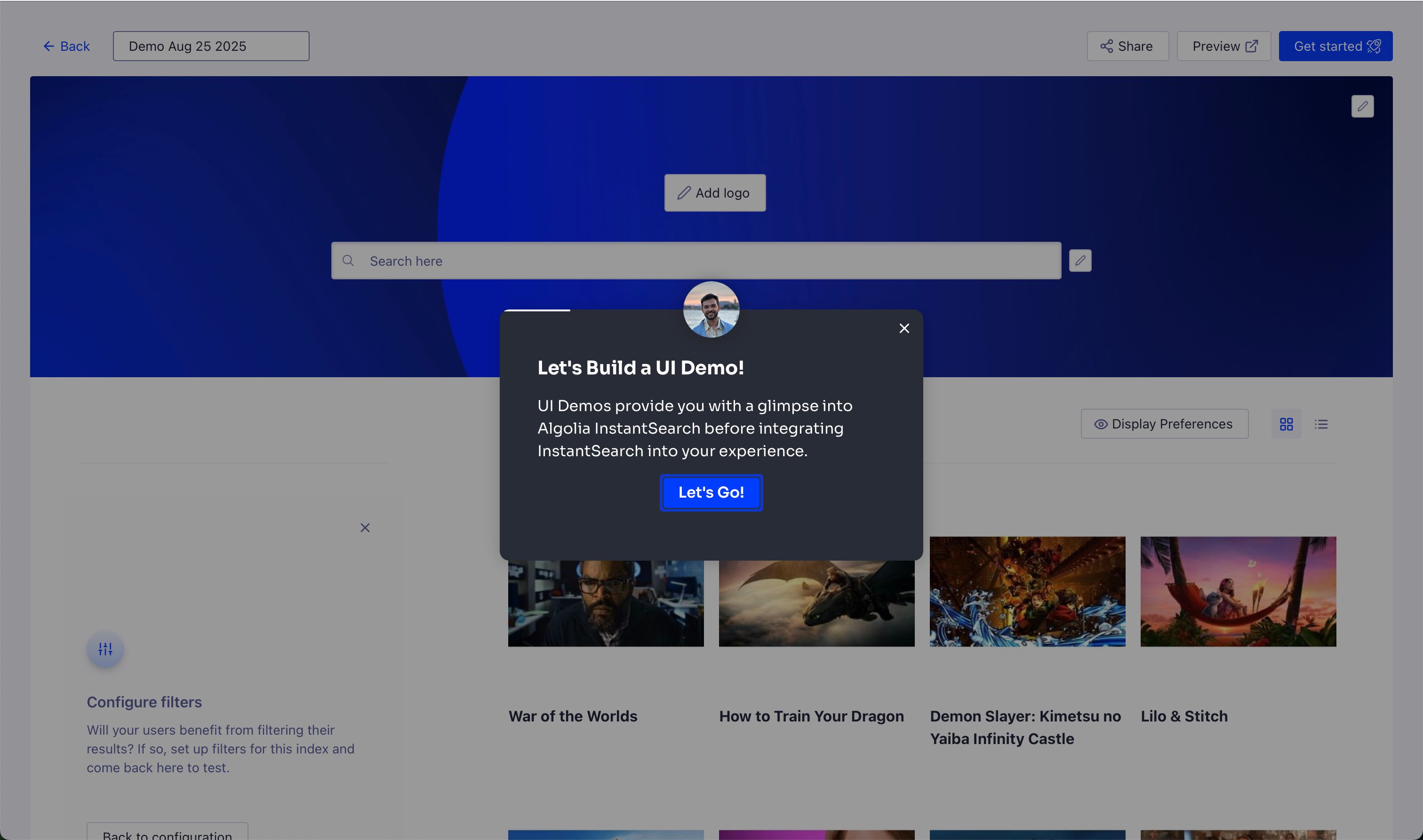Image resolution: width=1423 pixels, height=840 pixels.
Task: Click Get started button
Action: click(x=1335, y=47)
